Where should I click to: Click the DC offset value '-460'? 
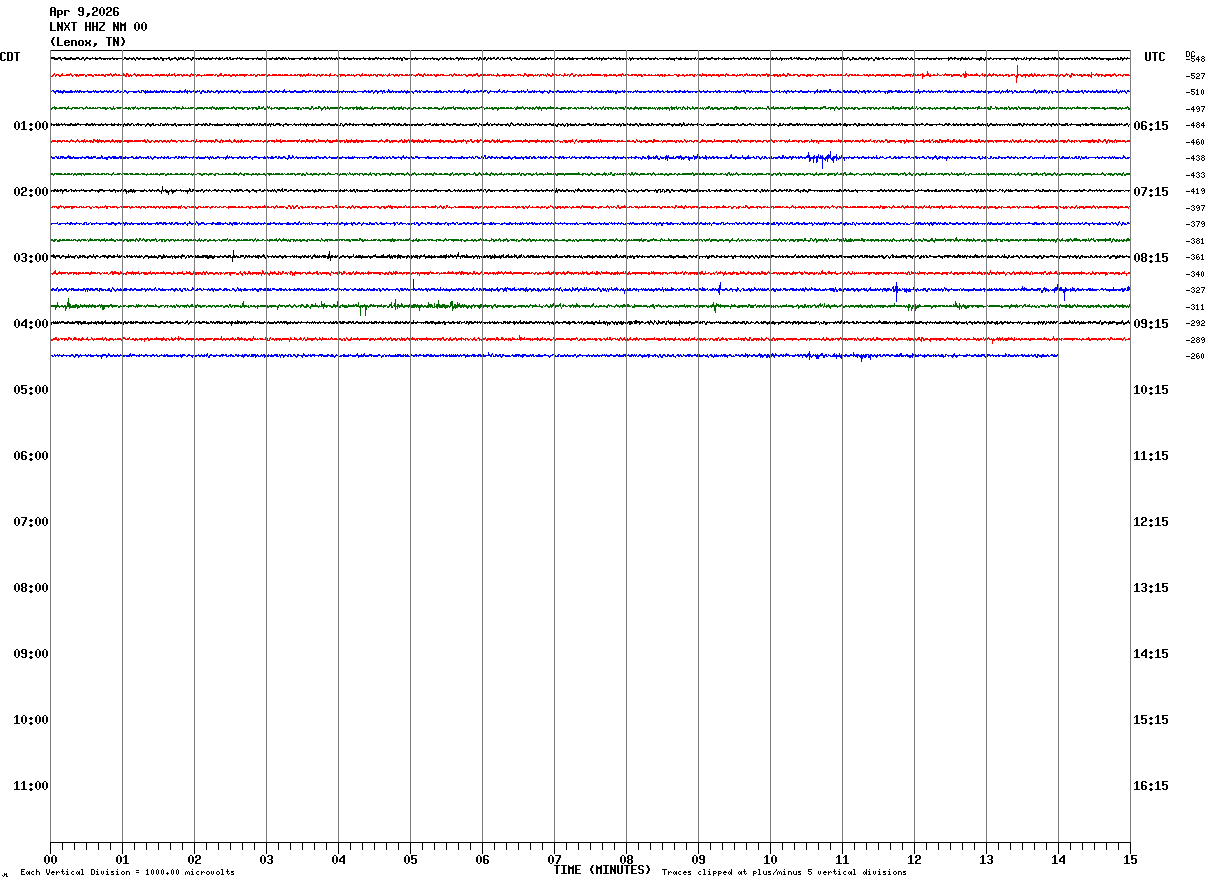1195,142
